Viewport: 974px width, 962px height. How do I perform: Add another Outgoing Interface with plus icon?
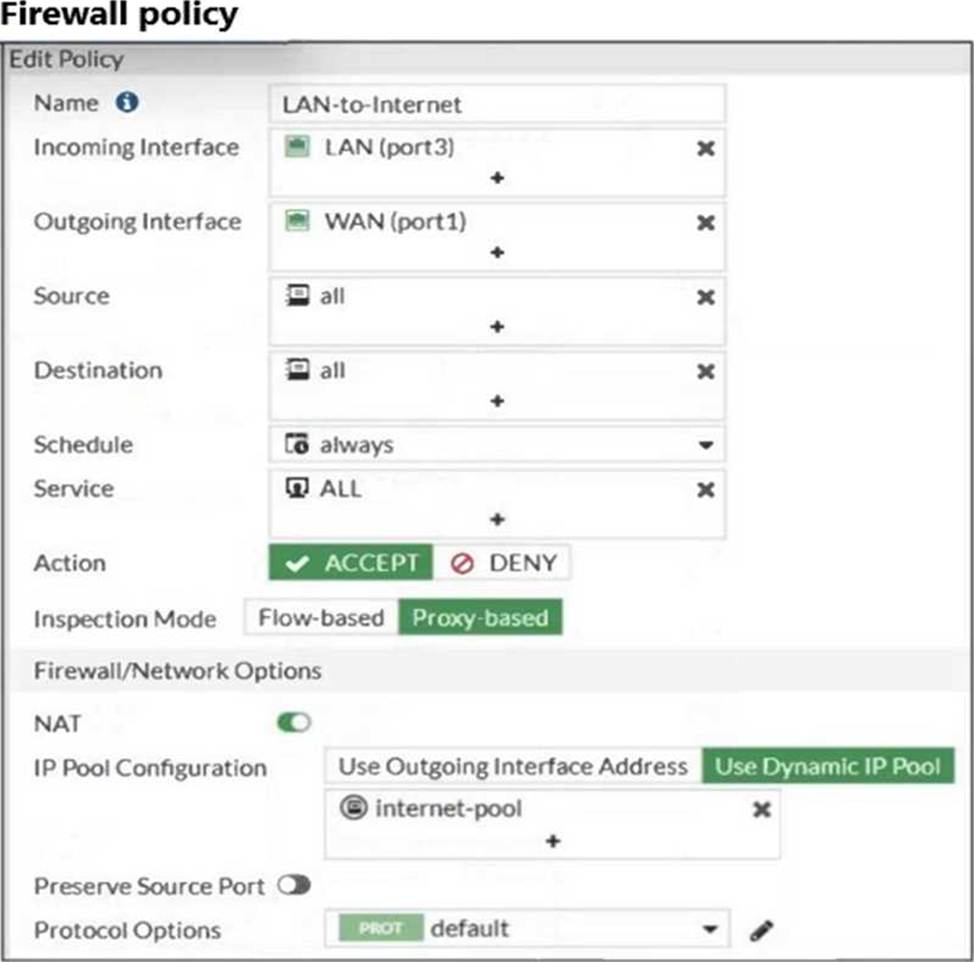pyautogui.click(x=497, y=253)
